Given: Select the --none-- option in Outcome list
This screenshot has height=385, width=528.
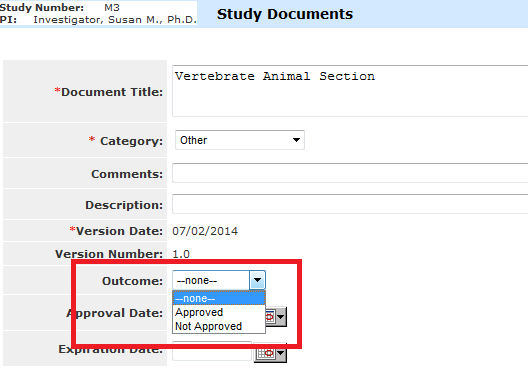Looking at the screenshot, I should point(219,298).
